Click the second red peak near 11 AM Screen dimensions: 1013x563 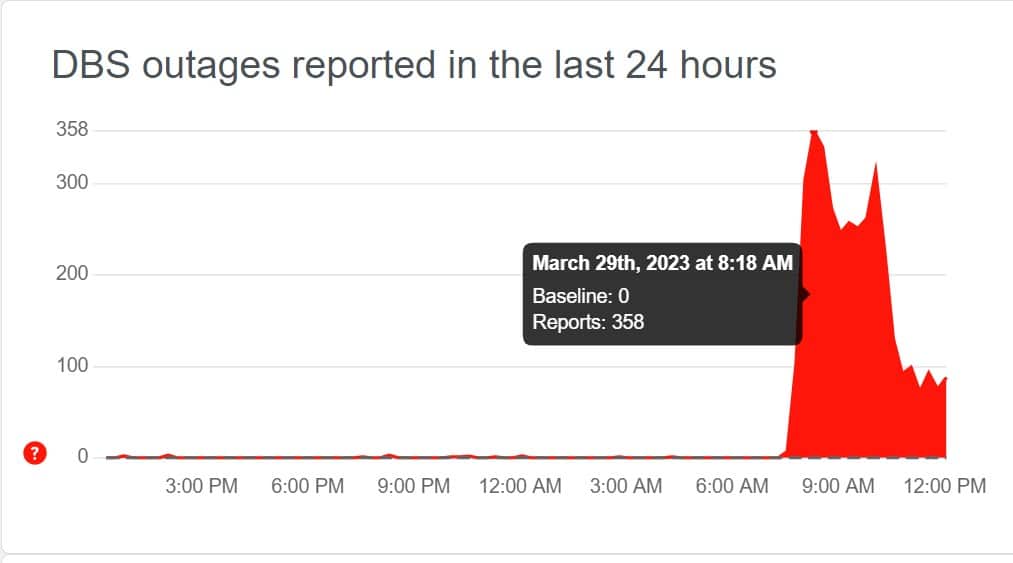(x=875, y=167)
